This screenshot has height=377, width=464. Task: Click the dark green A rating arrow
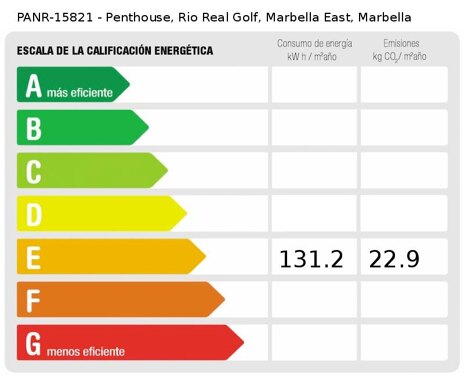pyautogui.click(x=73, y=84)
